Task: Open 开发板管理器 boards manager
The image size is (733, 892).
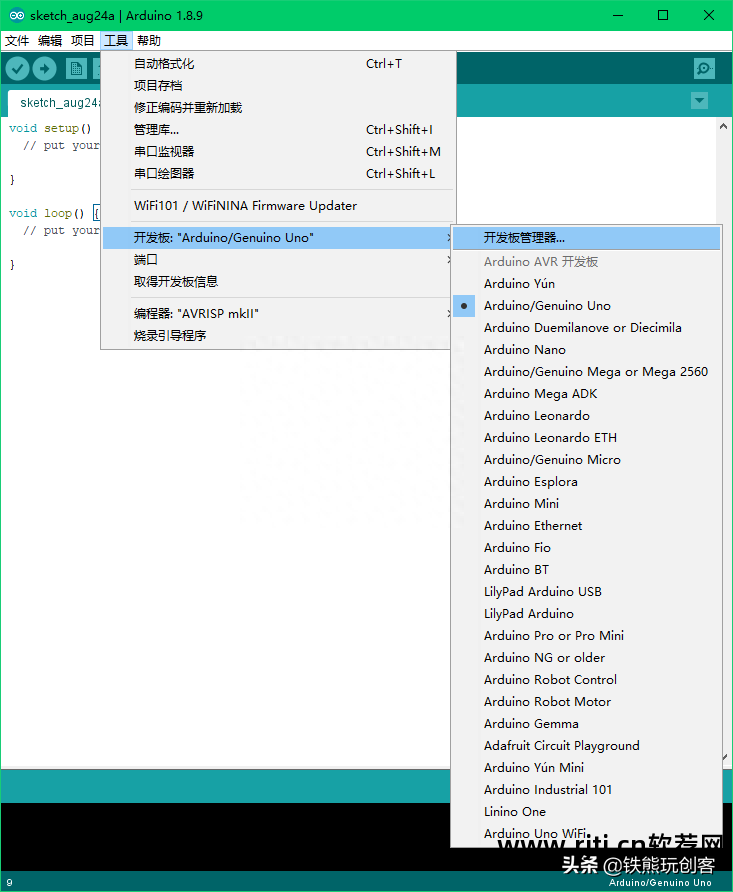Action: (x=586, y=238)
